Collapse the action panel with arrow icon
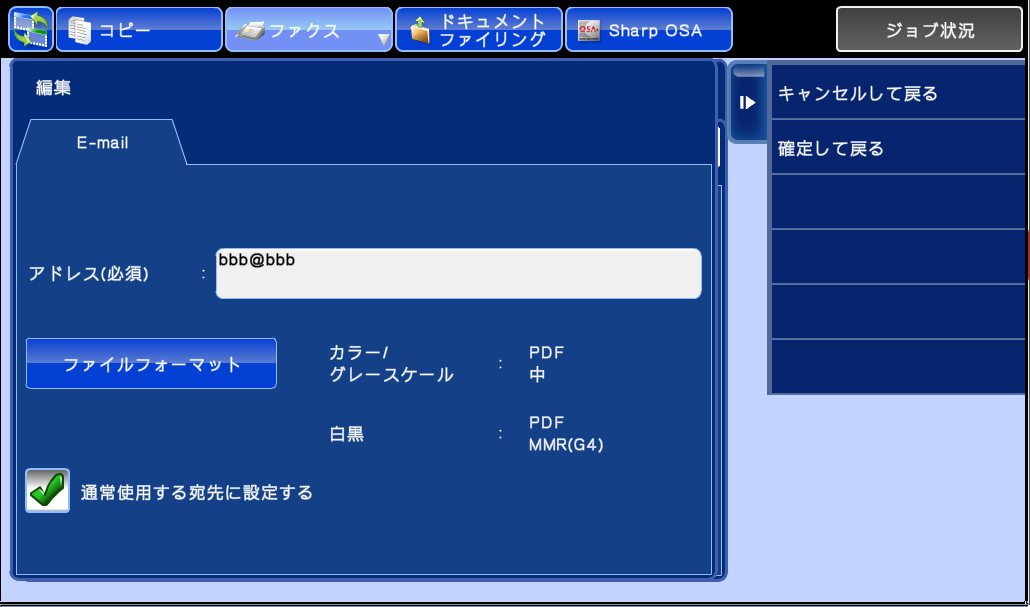The height and width of the screenshot is (607, 1030). coord(747,102)
